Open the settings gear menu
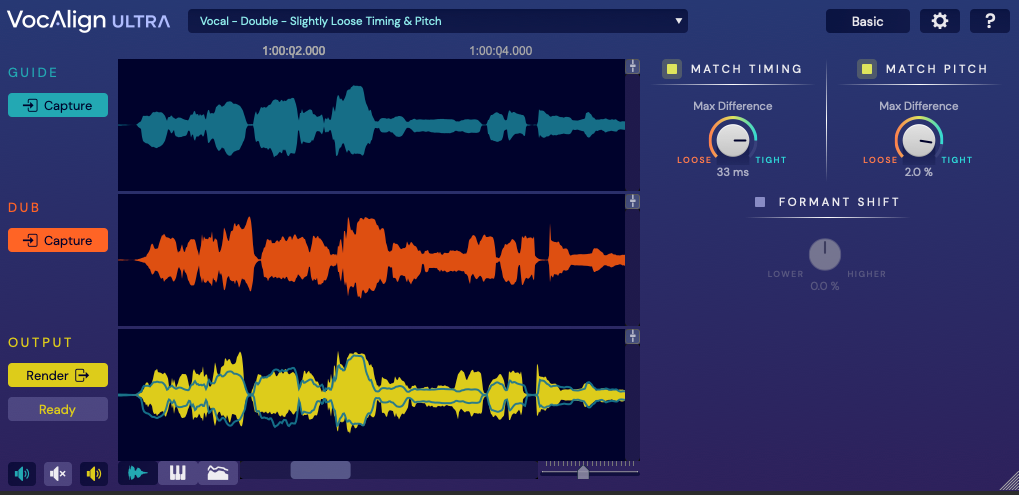The image size is (1019, 495). coord(940,21)
